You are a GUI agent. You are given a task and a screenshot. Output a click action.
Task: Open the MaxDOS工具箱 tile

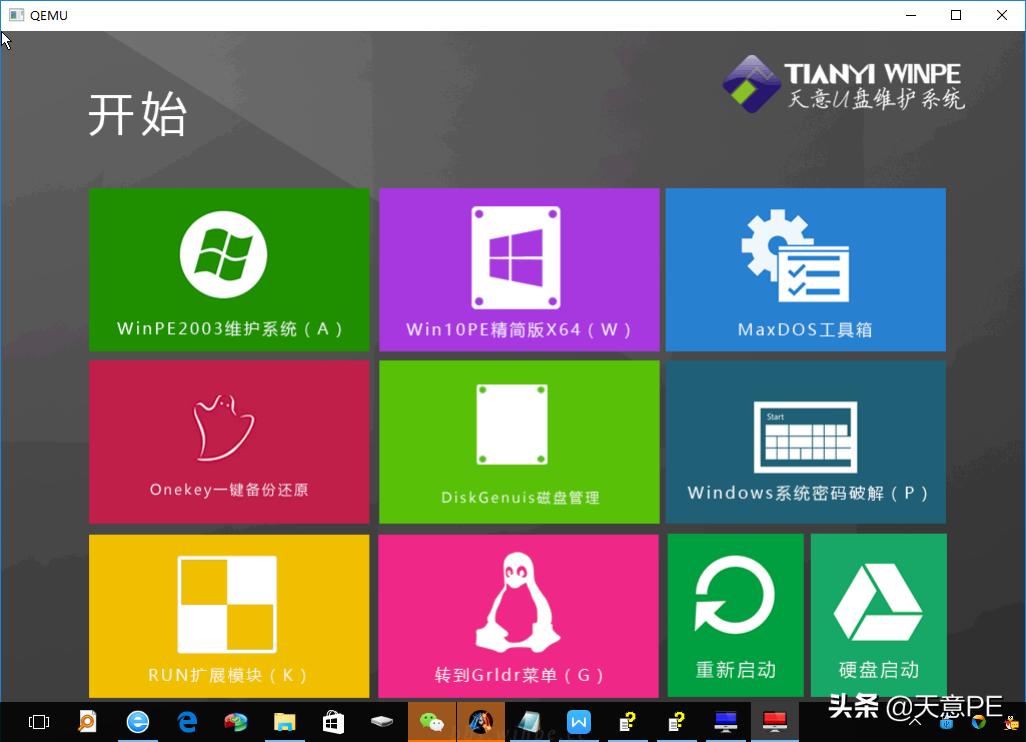[x=805, y=270]
